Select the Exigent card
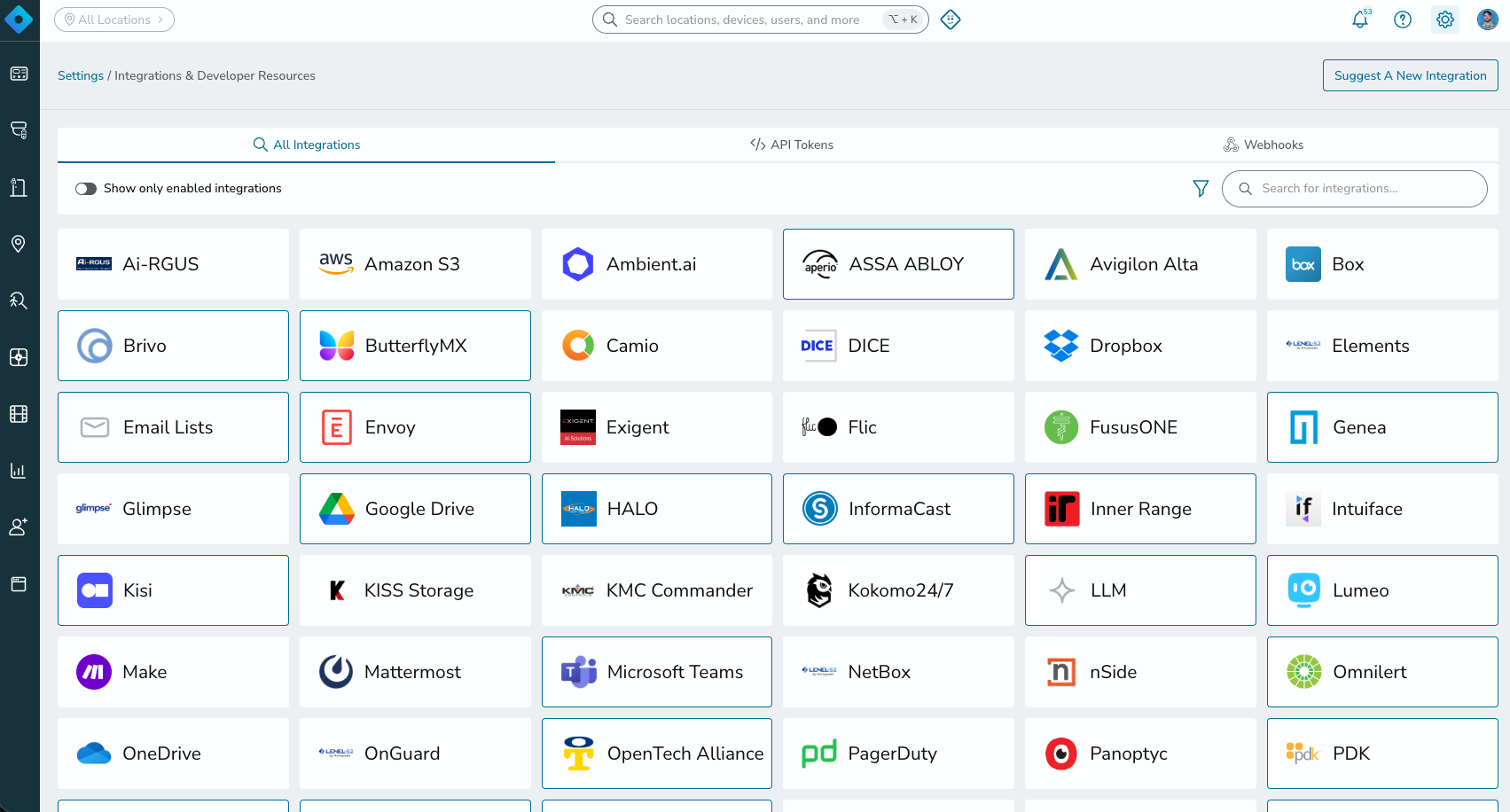 657,427
